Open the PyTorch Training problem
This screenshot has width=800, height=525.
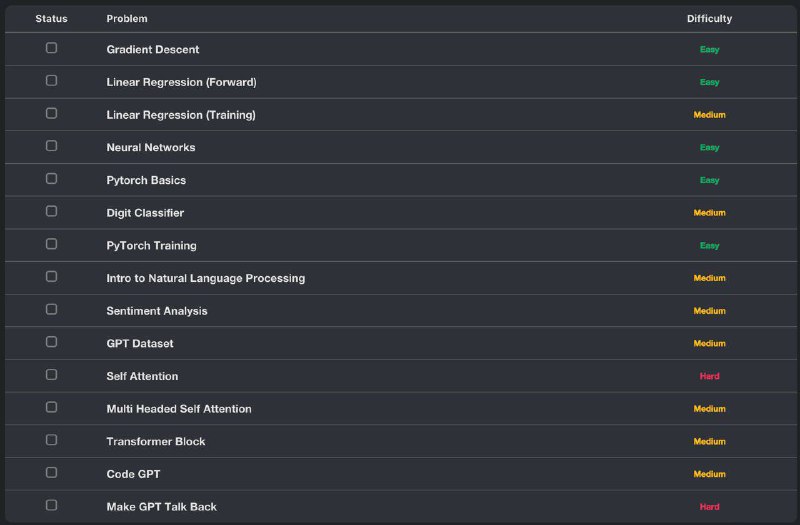click(151, 245)
